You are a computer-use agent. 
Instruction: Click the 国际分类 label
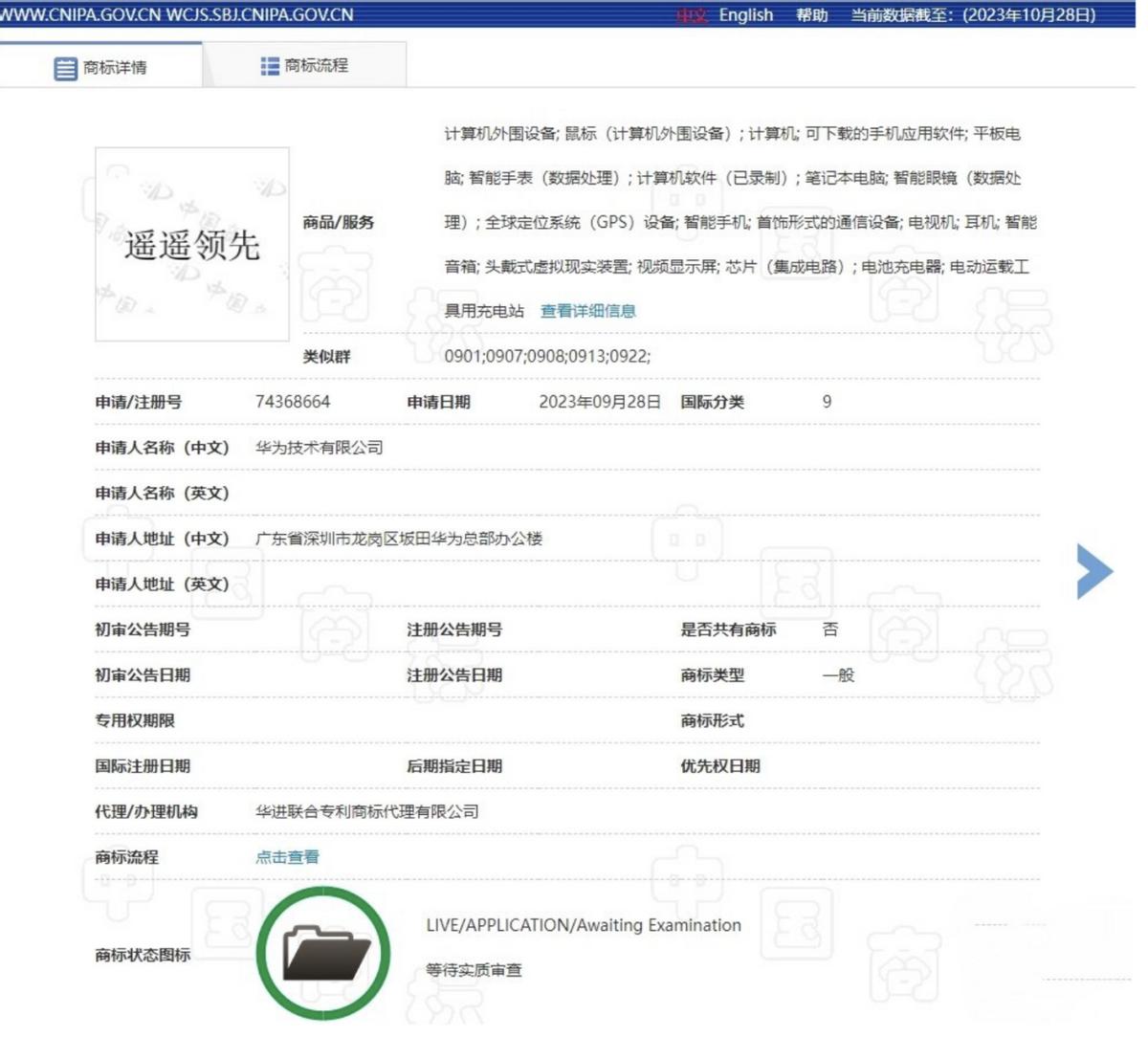[x=713, y=402]
